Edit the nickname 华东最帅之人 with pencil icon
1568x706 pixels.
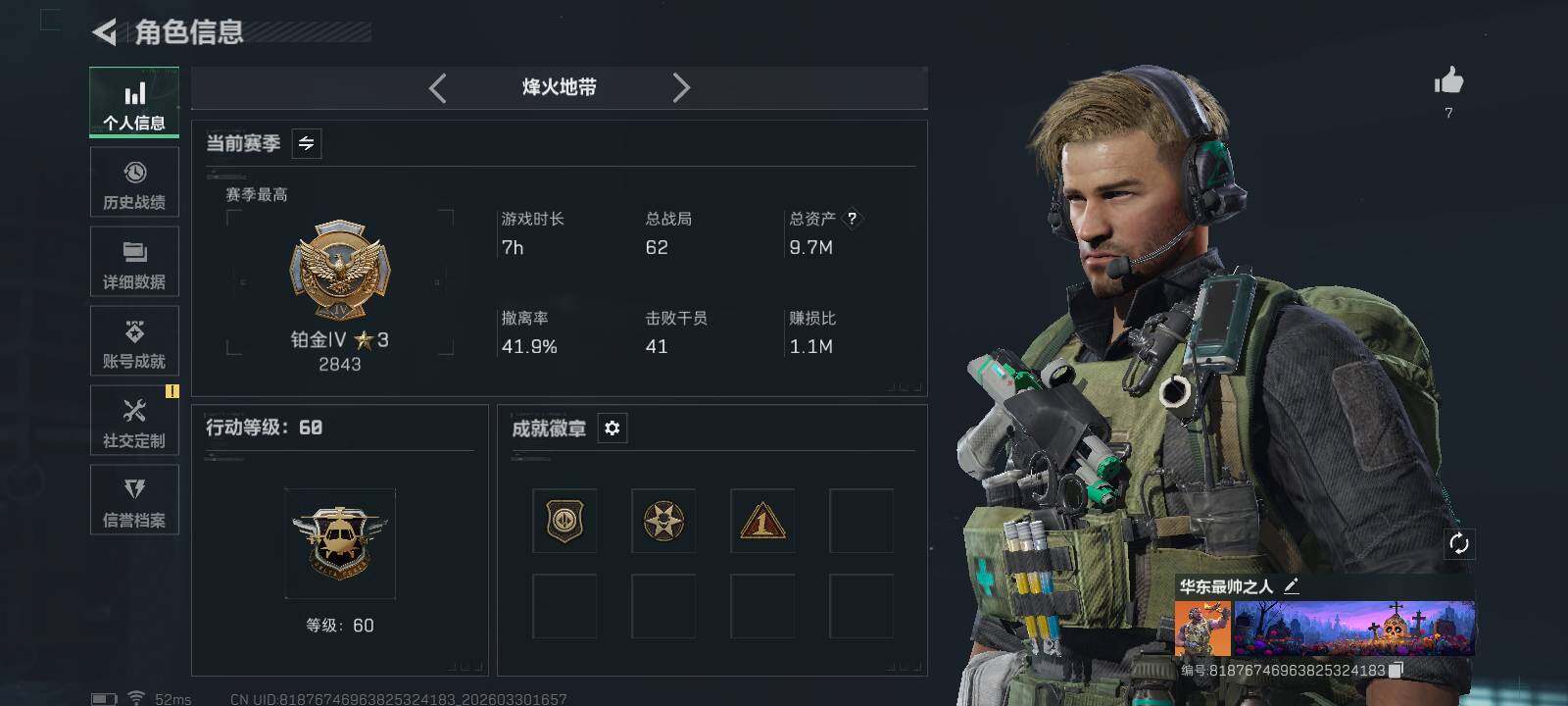pyautogui.click(x=1292, y=585)
